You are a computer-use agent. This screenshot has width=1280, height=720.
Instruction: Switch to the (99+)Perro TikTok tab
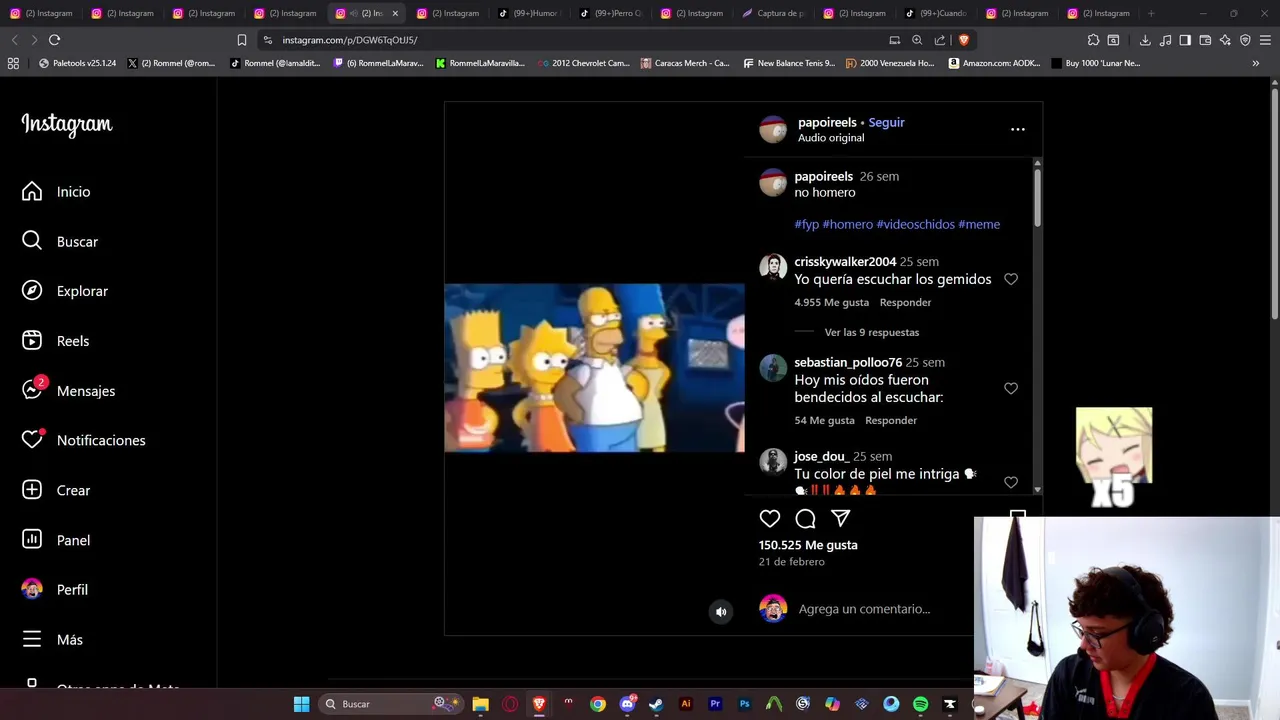coord(610,13)
